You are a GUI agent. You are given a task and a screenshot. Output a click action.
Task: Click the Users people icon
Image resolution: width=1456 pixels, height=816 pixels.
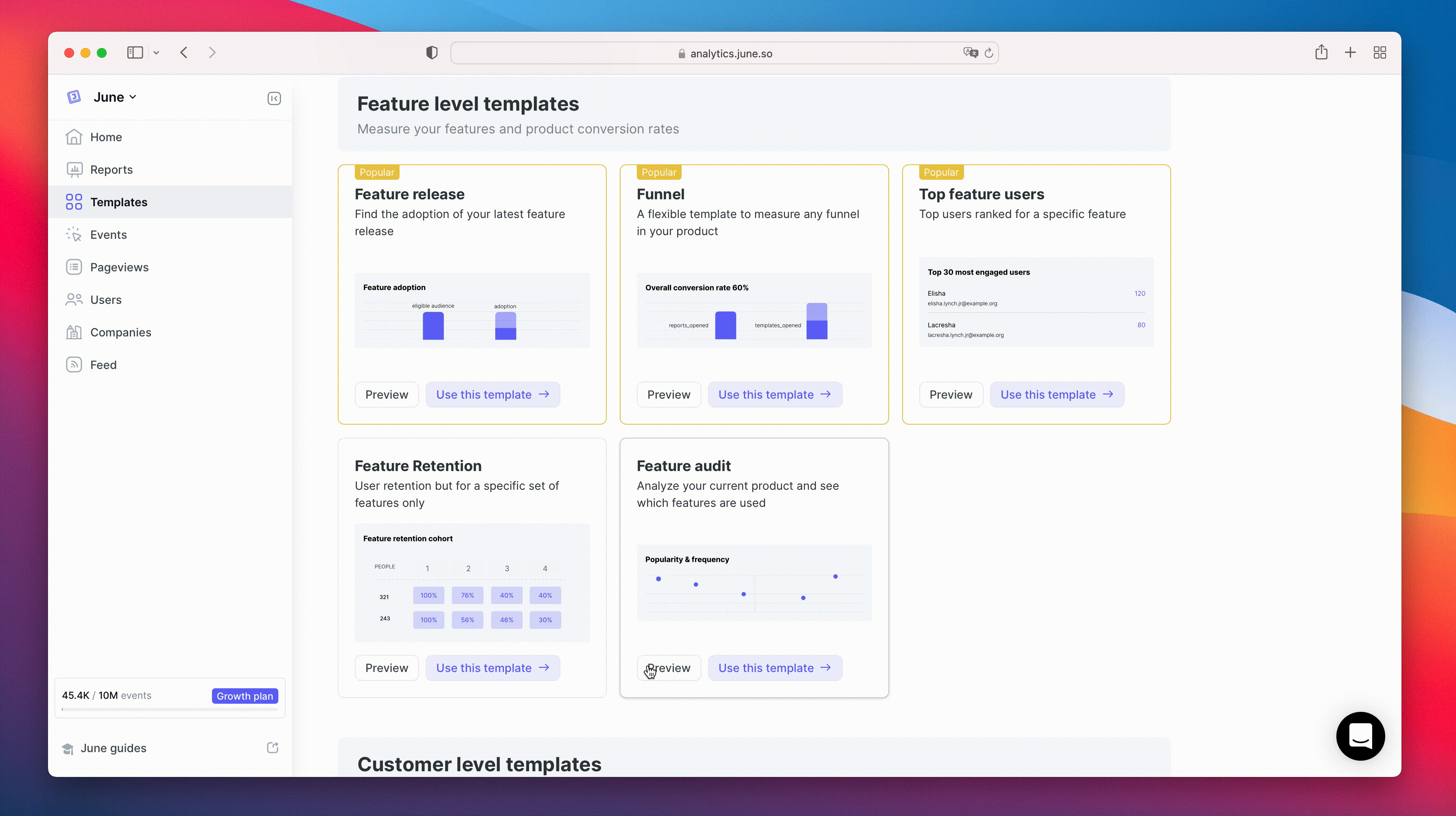click(x=74, y=299)
